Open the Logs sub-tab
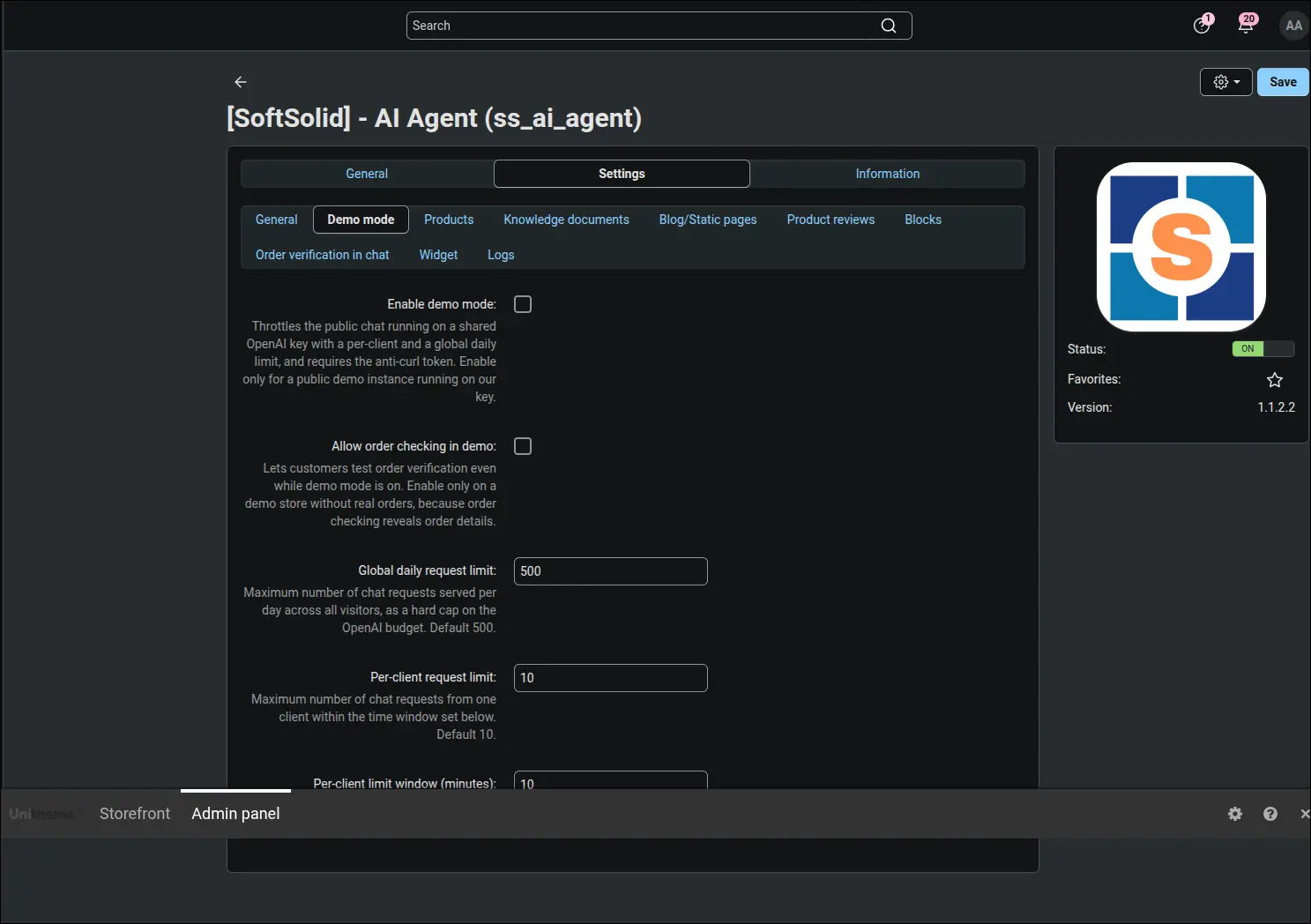Viewport: 1311px width, 924px height. pos(501,255)
